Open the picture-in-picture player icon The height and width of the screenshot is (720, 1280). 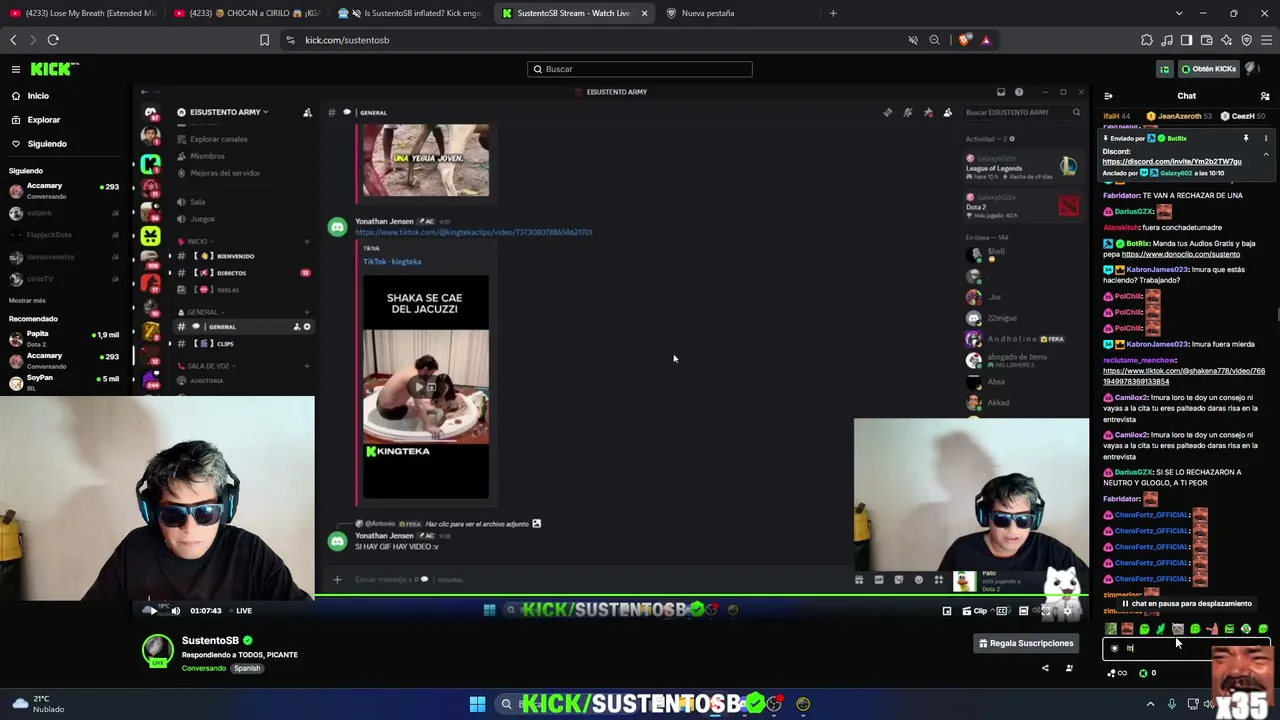coord(947,611)
